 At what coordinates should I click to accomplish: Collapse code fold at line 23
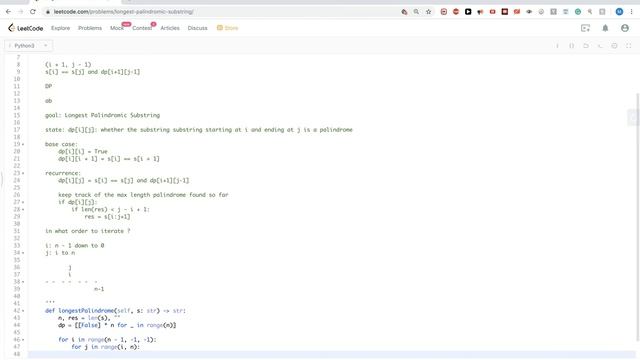(x=23, y=173)
